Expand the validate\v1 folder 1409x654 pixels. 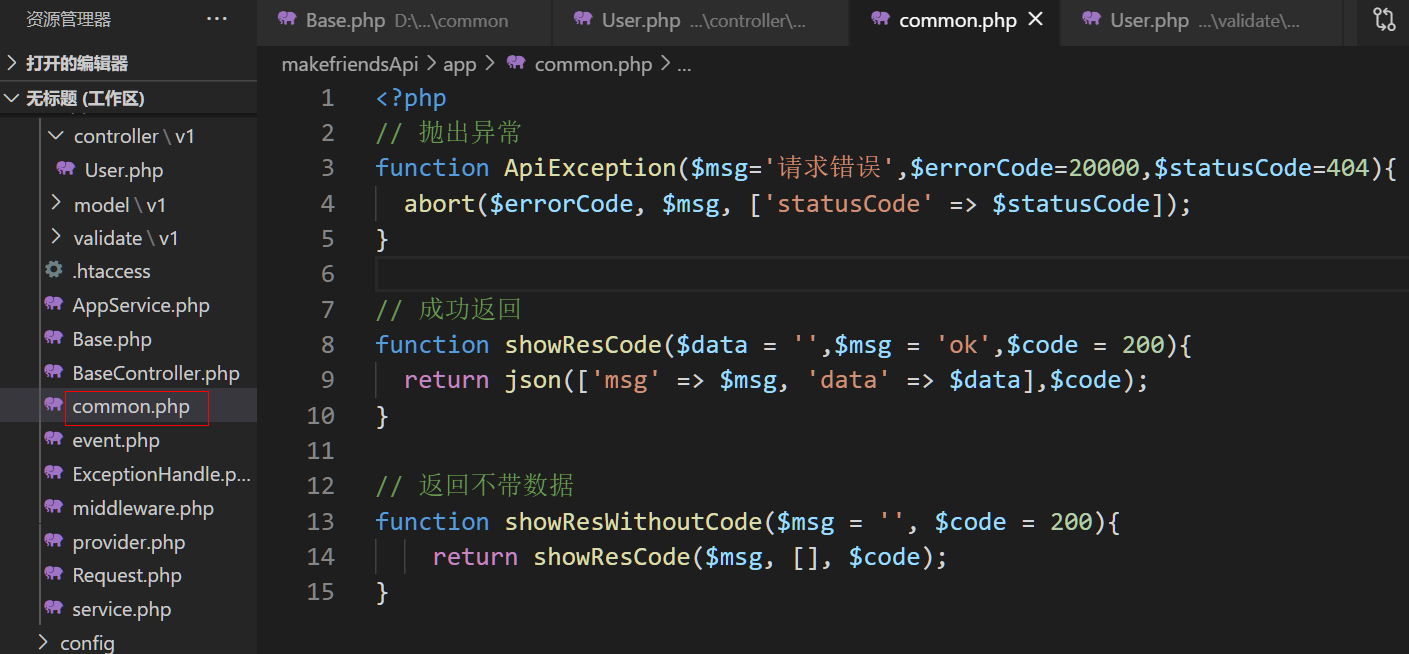click(56, 238)
